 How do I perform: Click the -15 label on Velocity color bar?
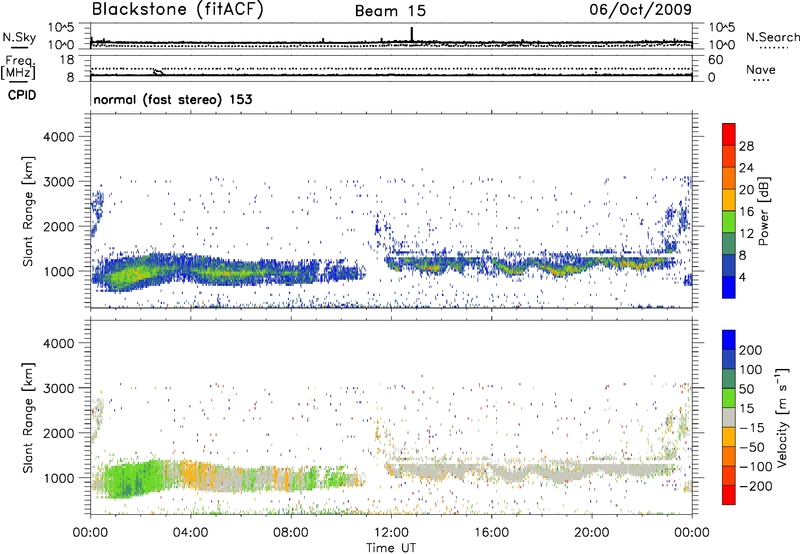(752, 428)
